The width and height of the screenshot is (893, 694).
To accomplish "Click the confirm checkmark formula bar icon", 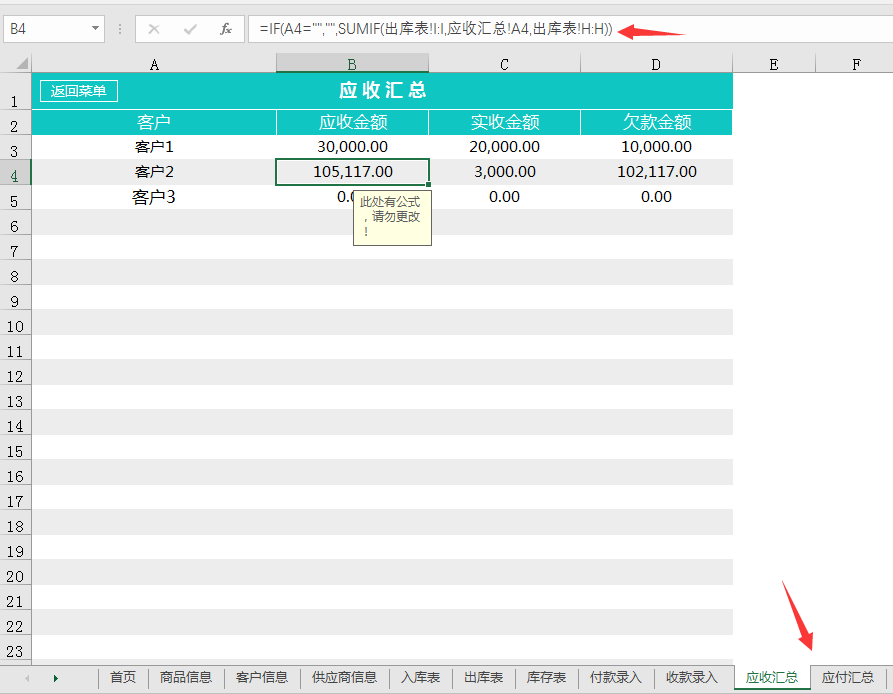I will [190, 29].
